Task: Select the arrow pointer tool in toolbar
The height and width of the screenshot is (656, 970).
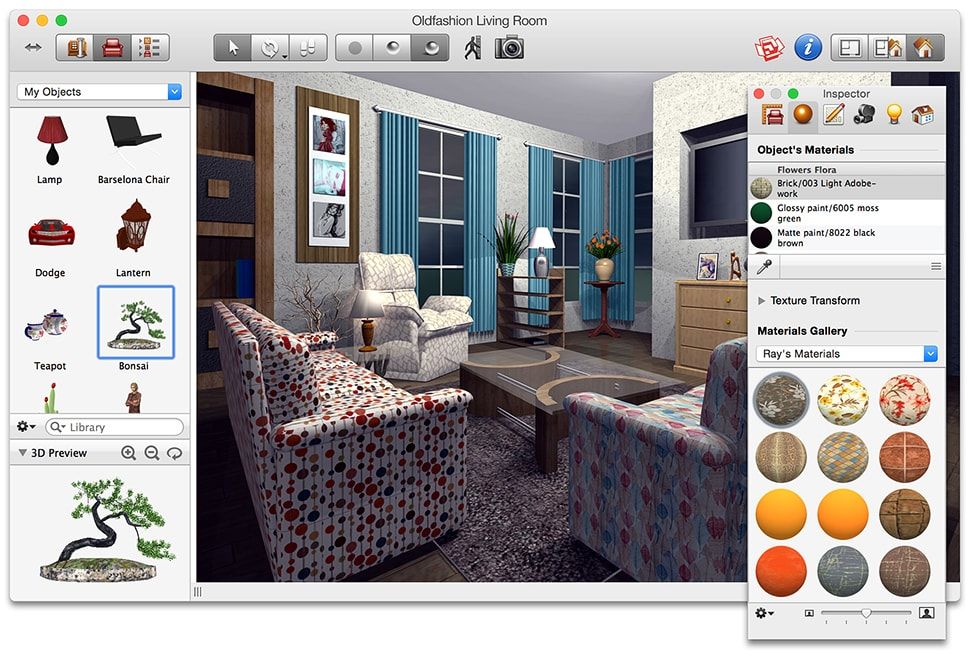Action: [233, 48]
